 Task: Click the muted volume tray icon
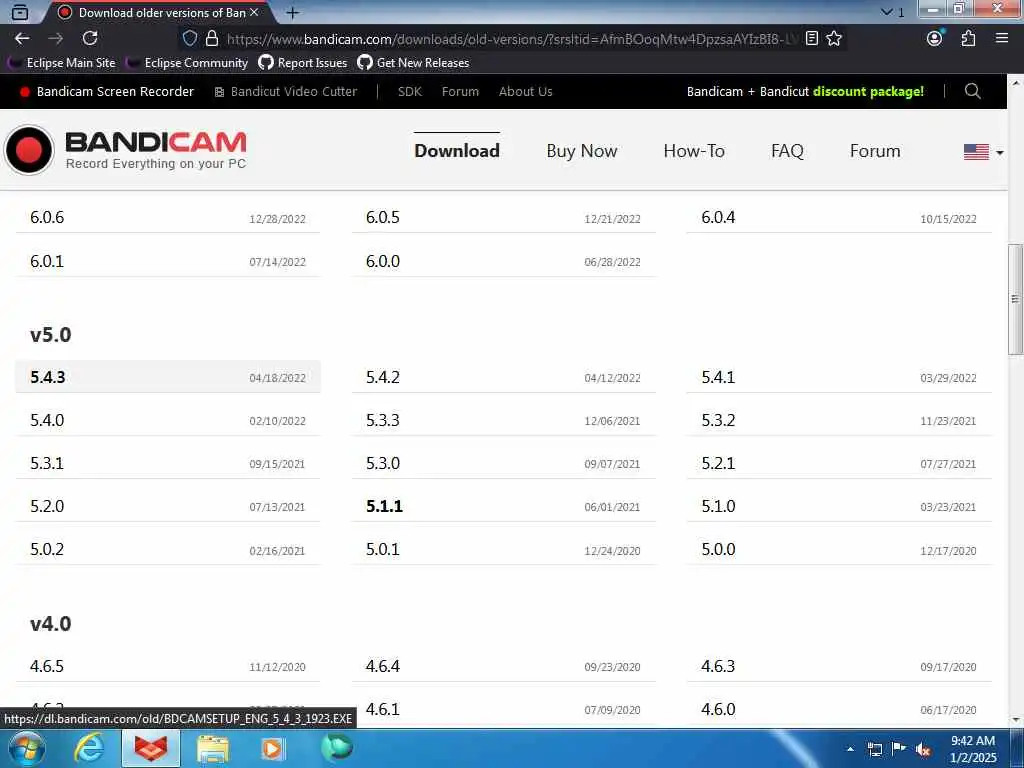[x=923, y=749]
